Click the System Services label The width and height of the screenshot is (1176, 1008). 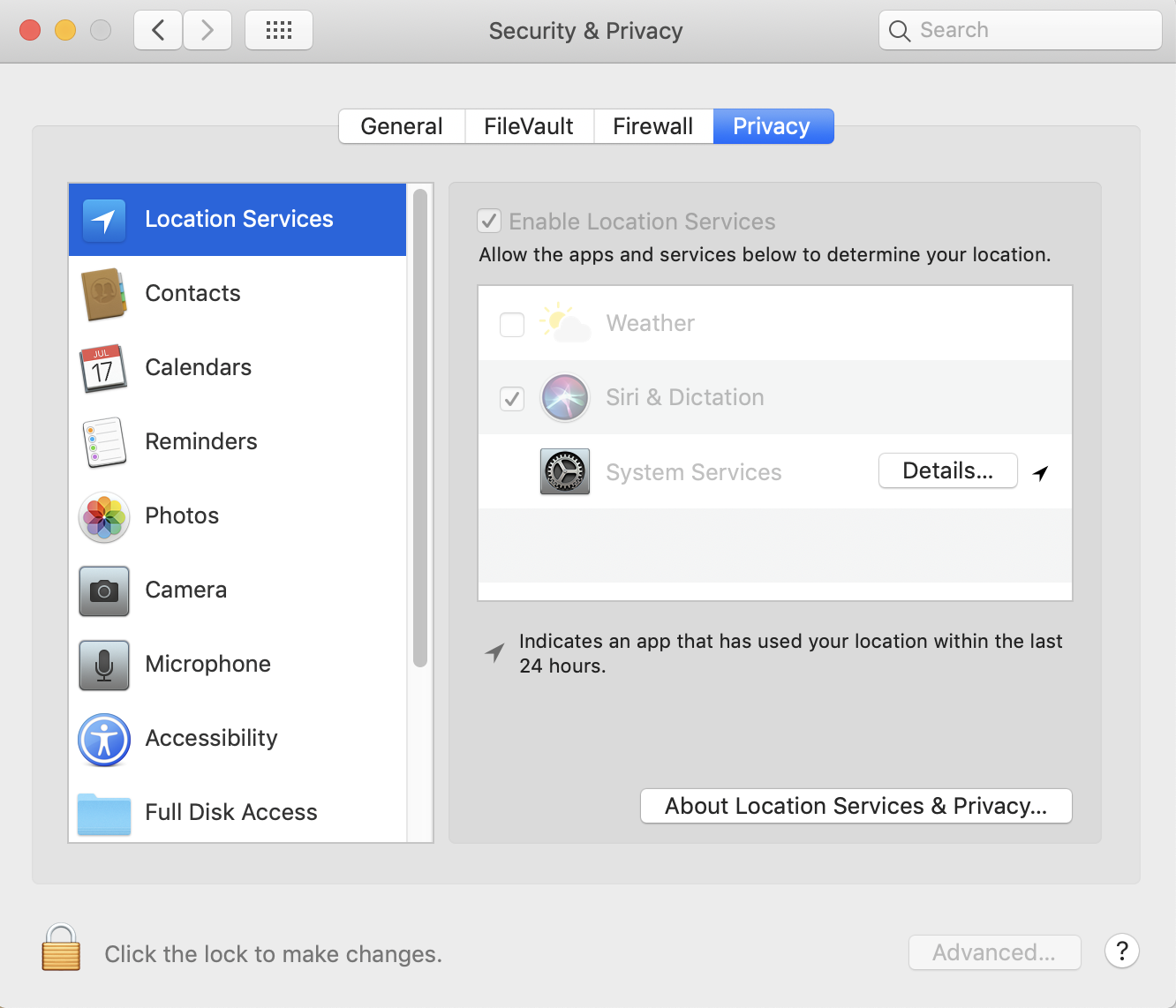(x=694, y=472)
